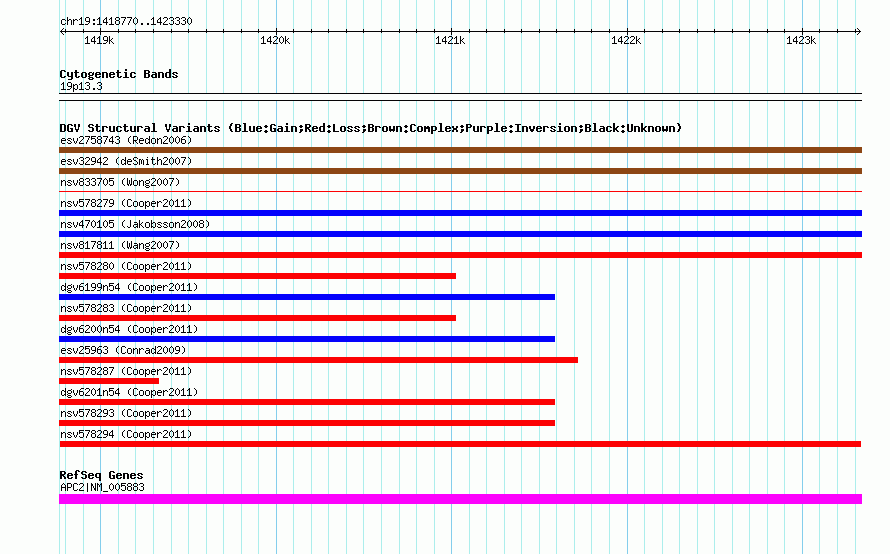Viewport: 890px width, 554px height.
Task: Open the nsv470105 (Jakobsson2008) blue bar
Action: (460, 234)
